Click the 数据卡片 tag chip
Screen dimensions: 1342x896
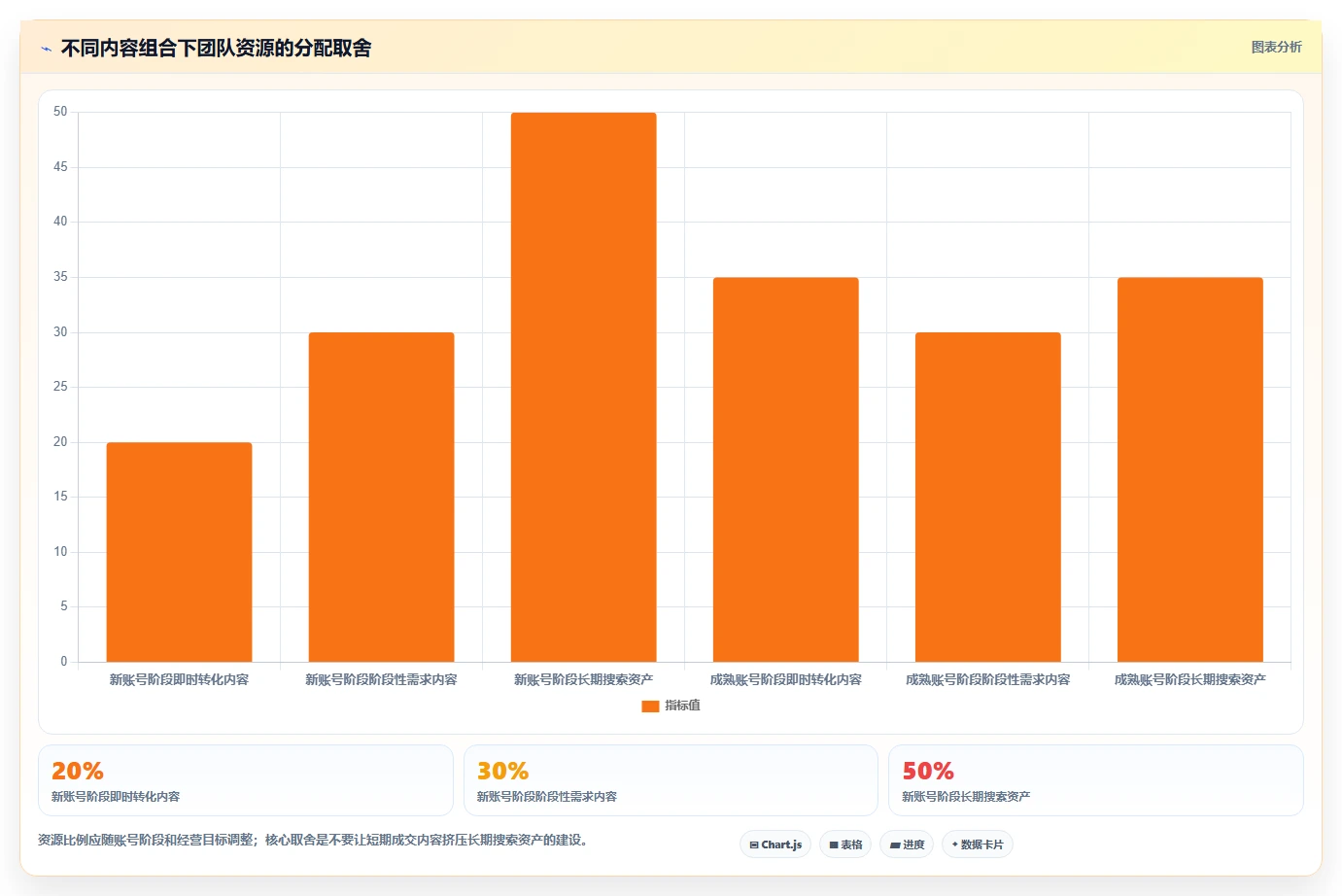978,844
